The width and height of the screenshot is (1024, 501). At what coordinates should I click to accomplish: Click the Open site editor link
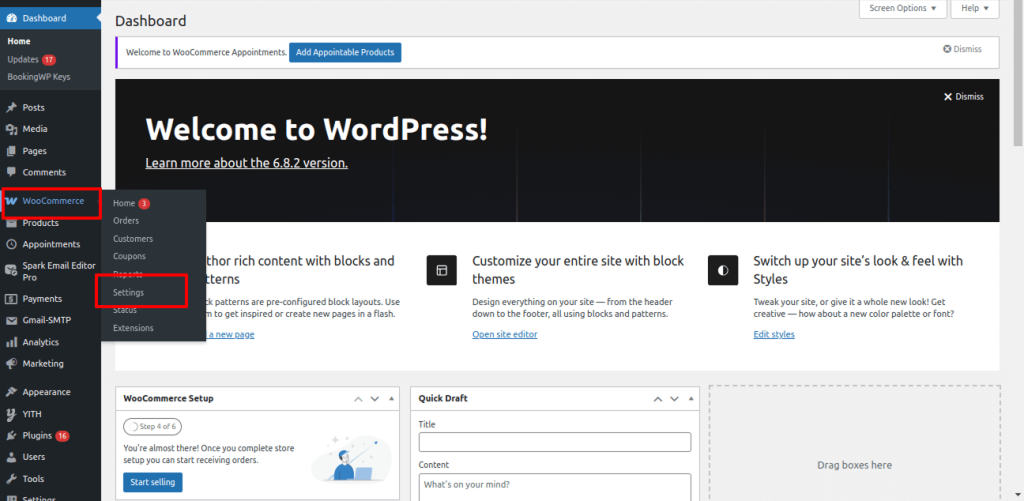pos(505,334)
